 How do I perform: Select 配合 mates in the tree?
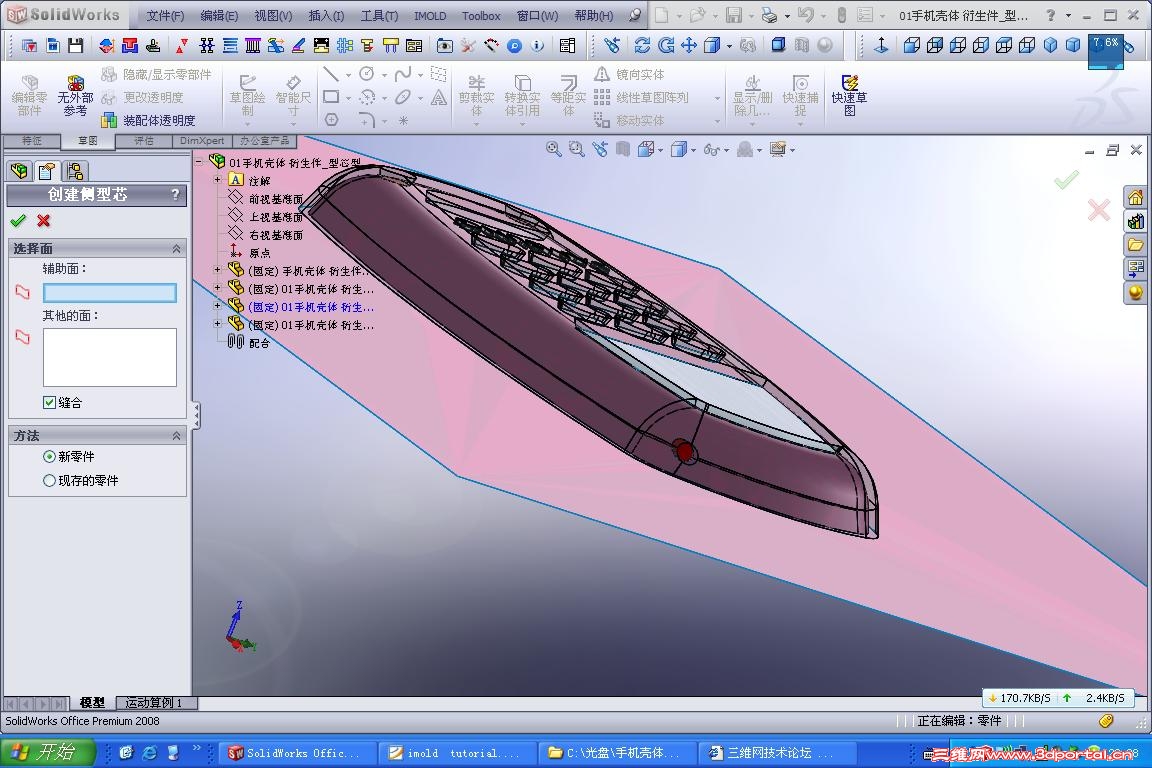click(259, 342)
